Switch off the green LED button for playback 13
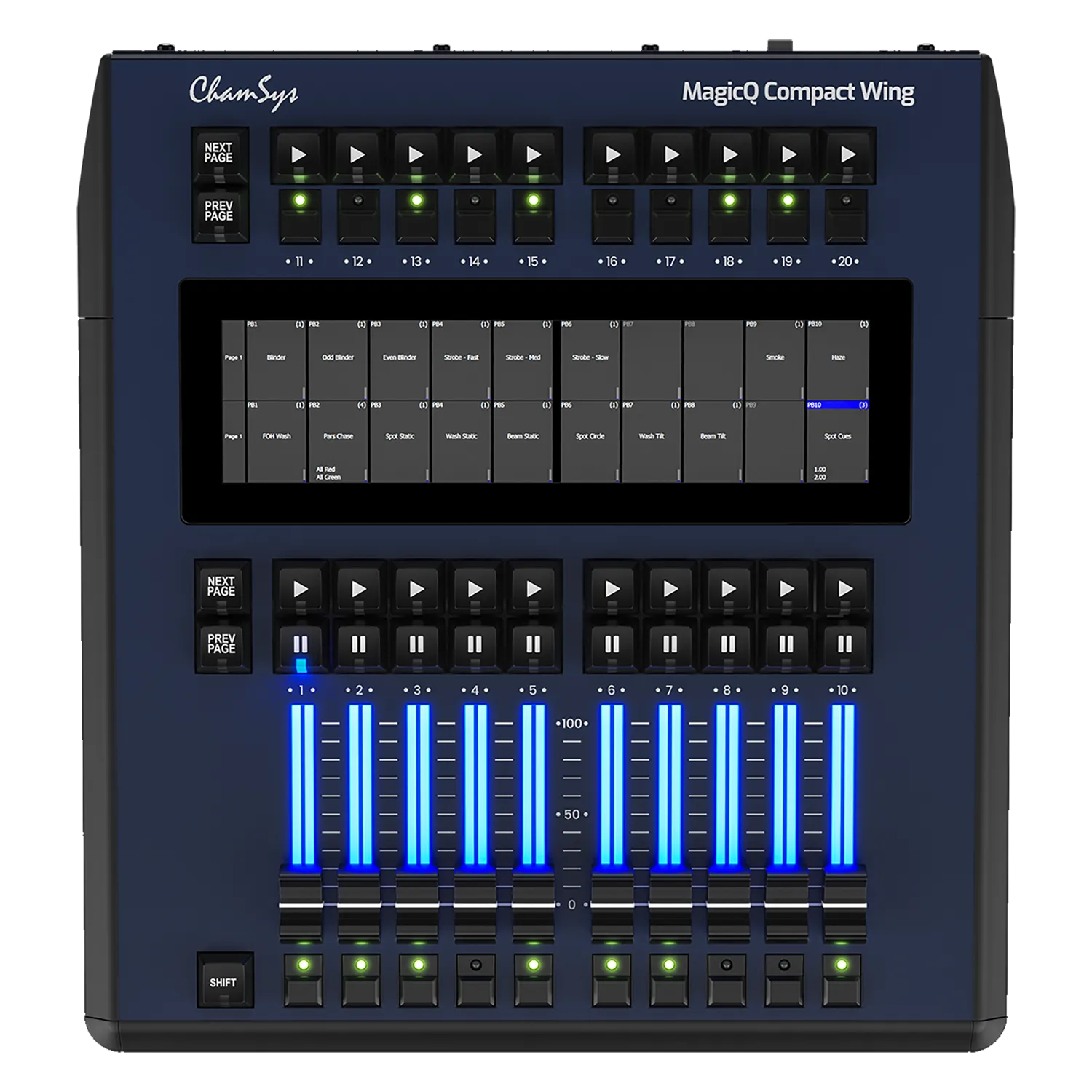Image resolution: width=1092 pixels, height=1092 pixels. coord(416,216)
